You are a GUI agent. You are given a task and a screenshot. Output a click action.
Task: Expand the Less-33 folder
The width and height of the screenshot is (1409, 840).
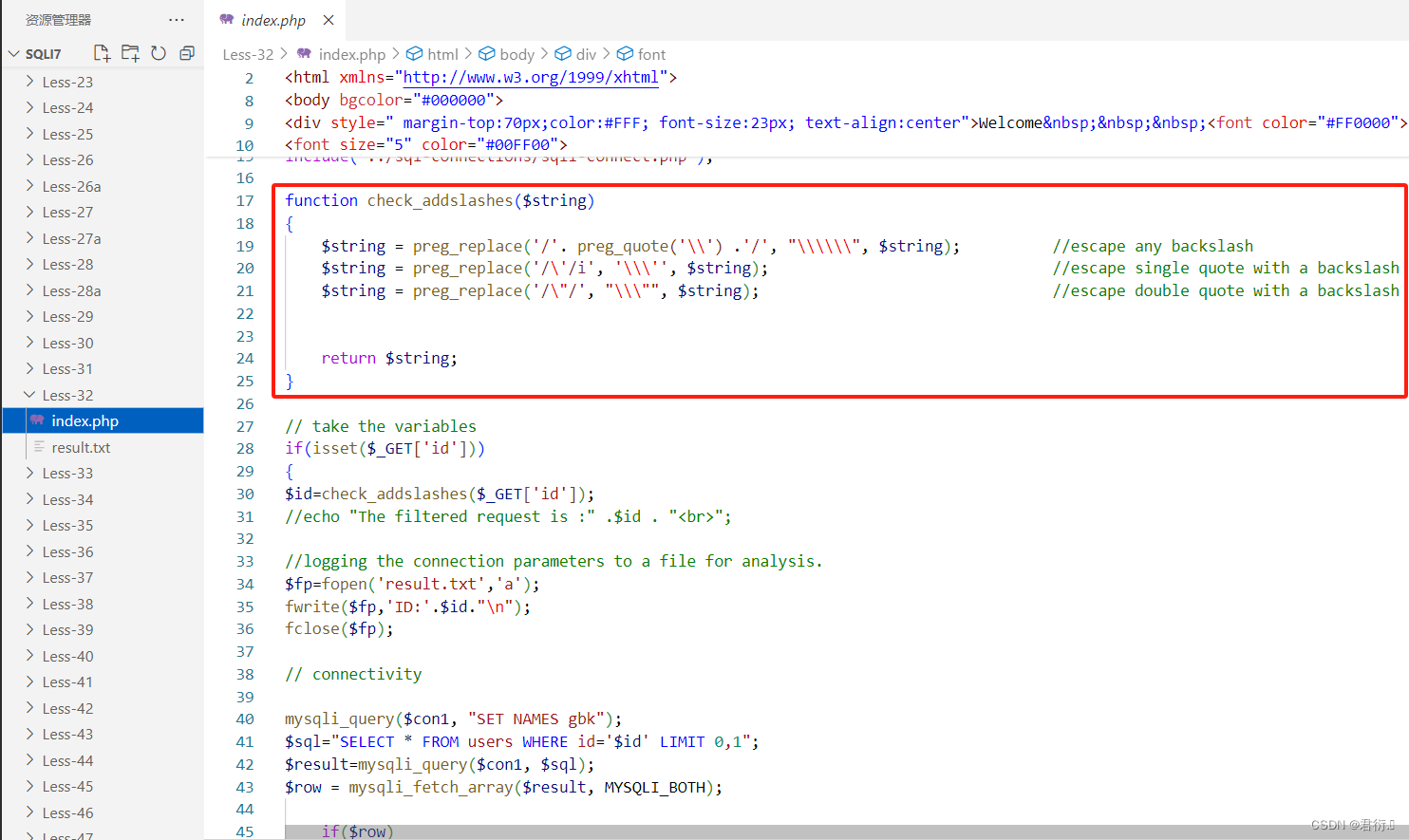click(102, 473)
